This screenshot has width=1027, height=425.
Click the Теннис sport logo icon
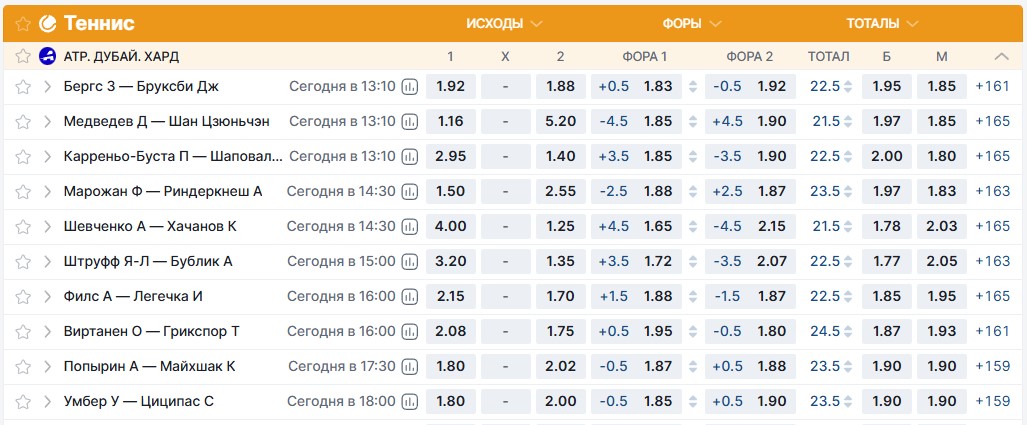pos(47,23)
